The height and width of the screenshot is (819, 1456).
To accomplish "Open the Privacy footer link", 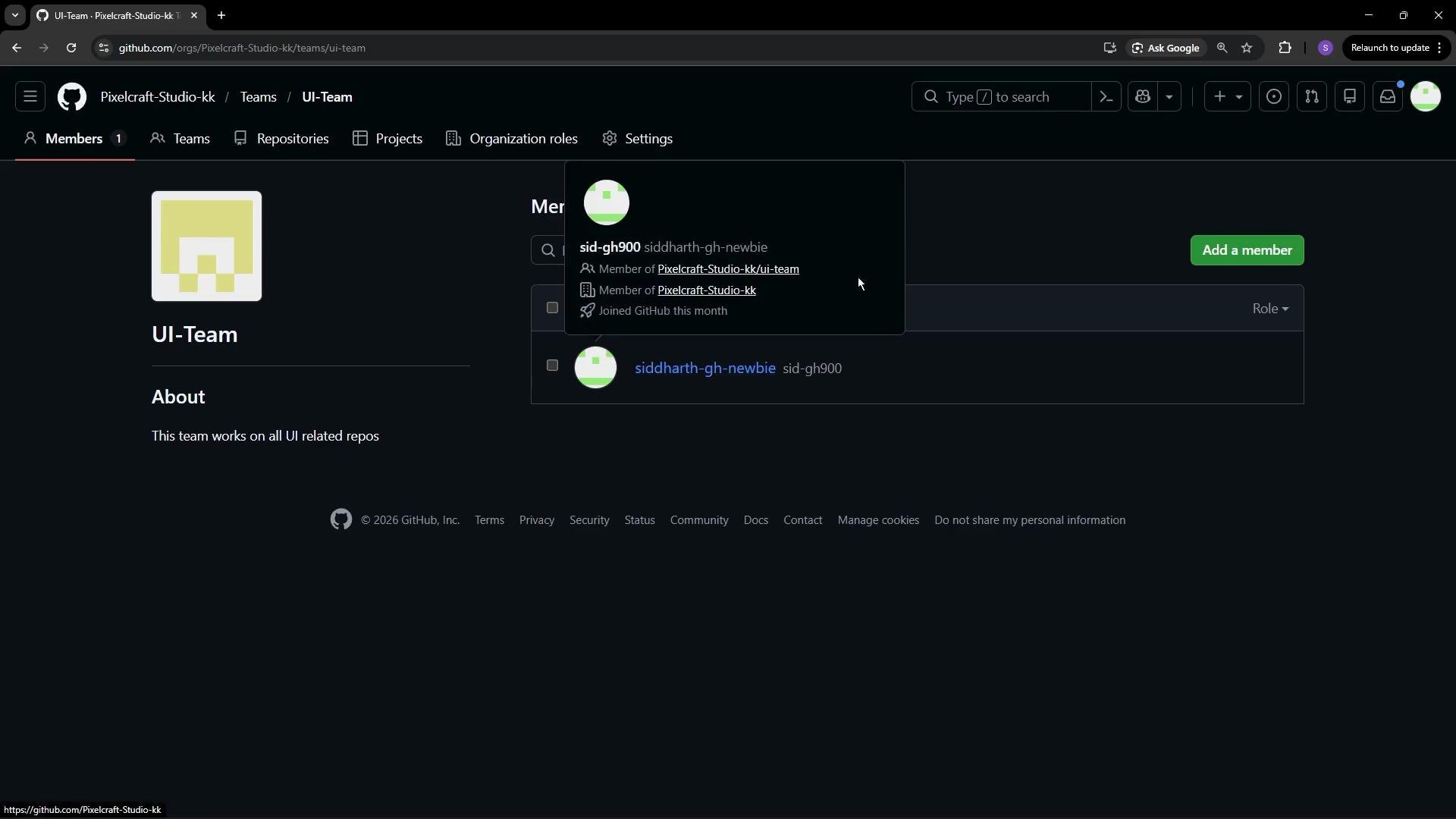I will pos(537,520).
